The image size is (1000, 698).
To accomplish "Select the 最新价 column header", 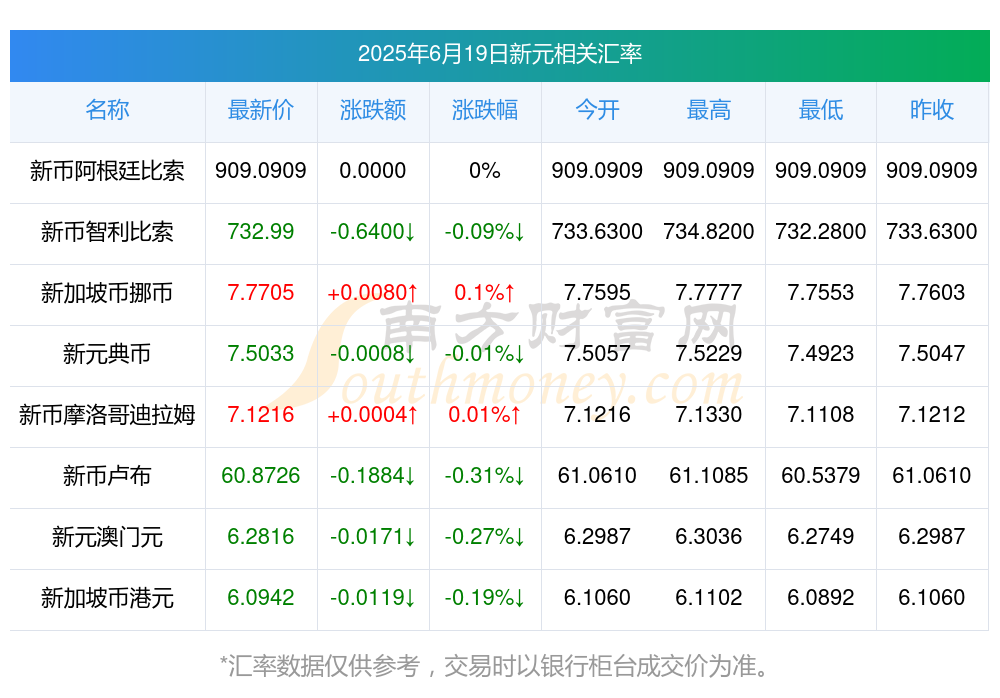I will 260,110.
